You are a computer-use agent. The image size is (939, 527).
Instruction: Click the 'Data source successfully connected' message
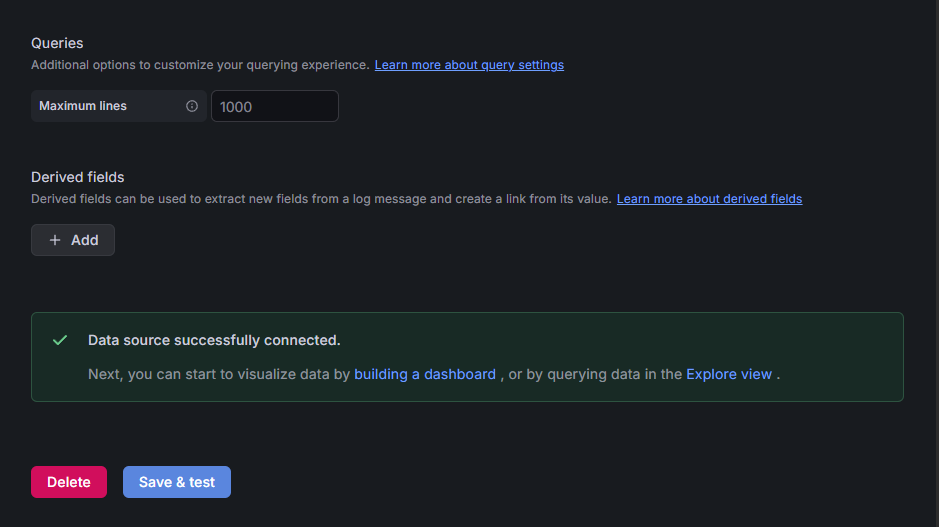pyautogui.click(x=214, y=340)
